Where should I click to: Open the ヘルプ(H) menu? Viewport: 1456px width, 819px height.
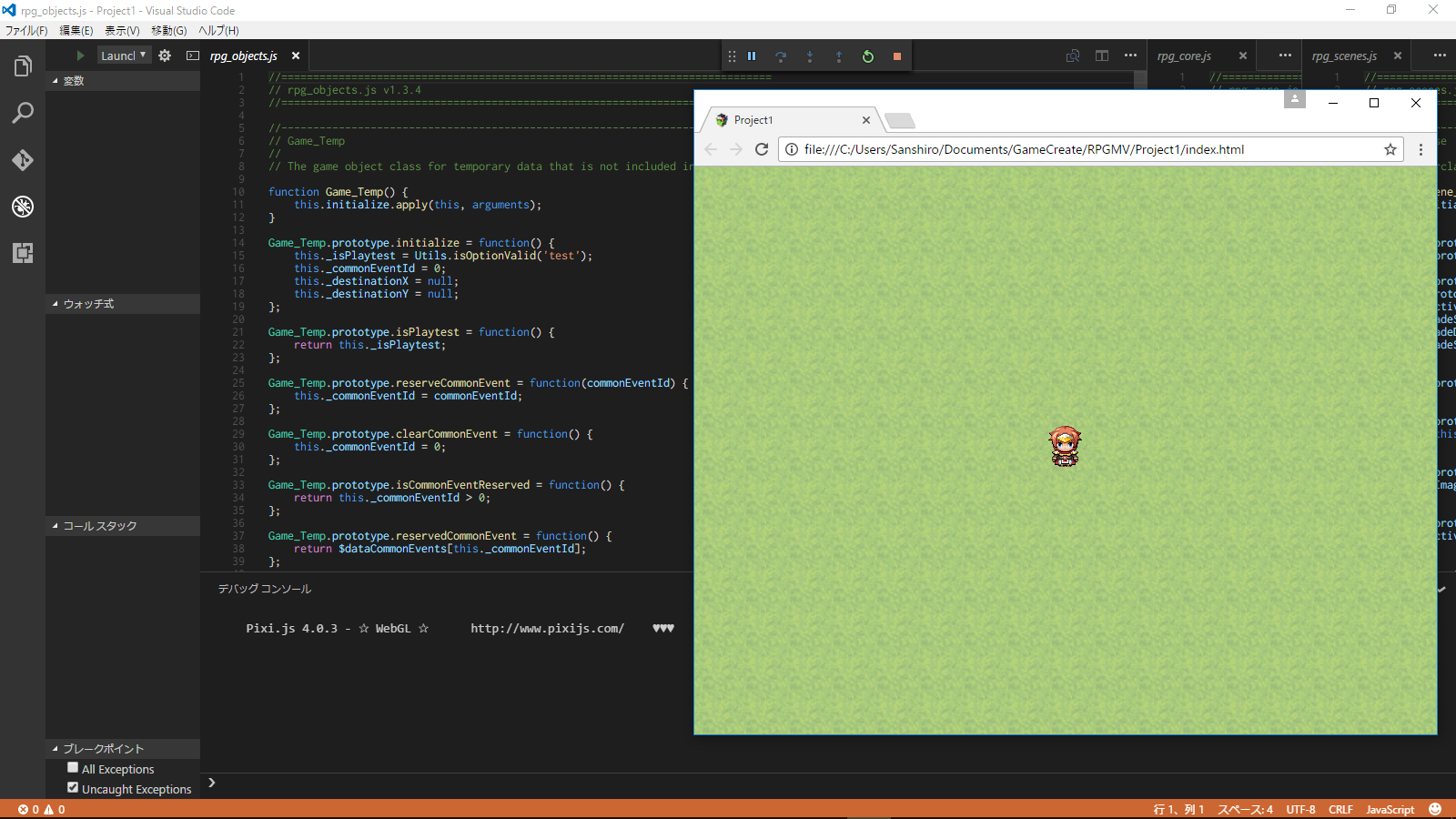tap(218, 30)
